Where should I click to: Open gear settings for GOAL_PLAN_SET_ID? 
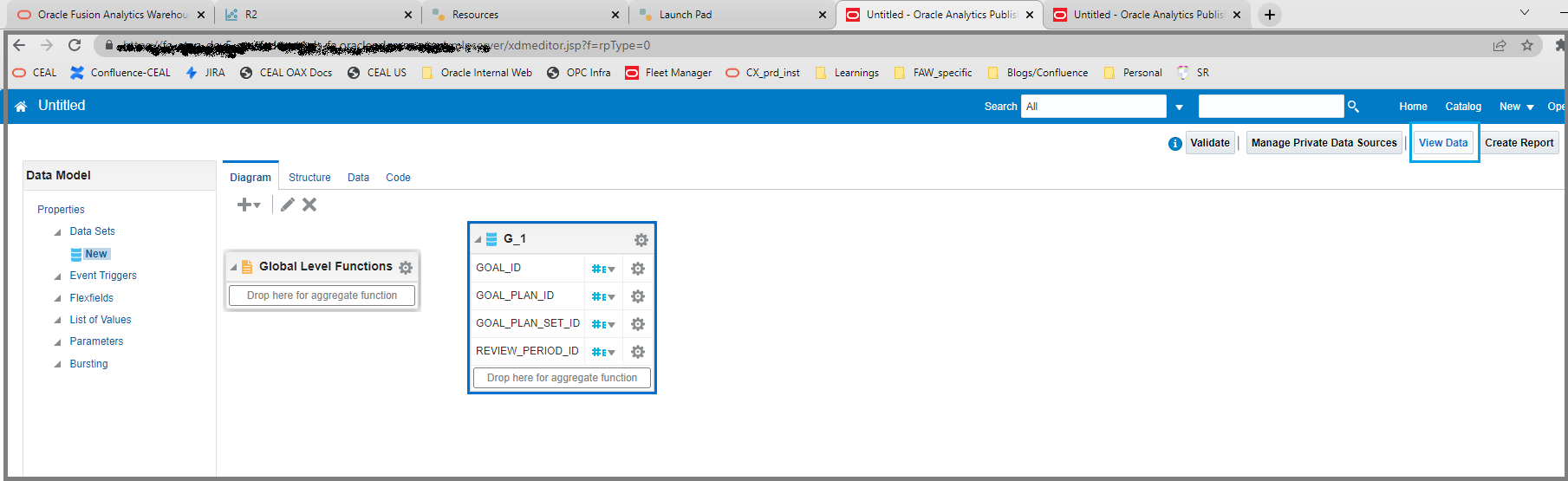[638, 324]
